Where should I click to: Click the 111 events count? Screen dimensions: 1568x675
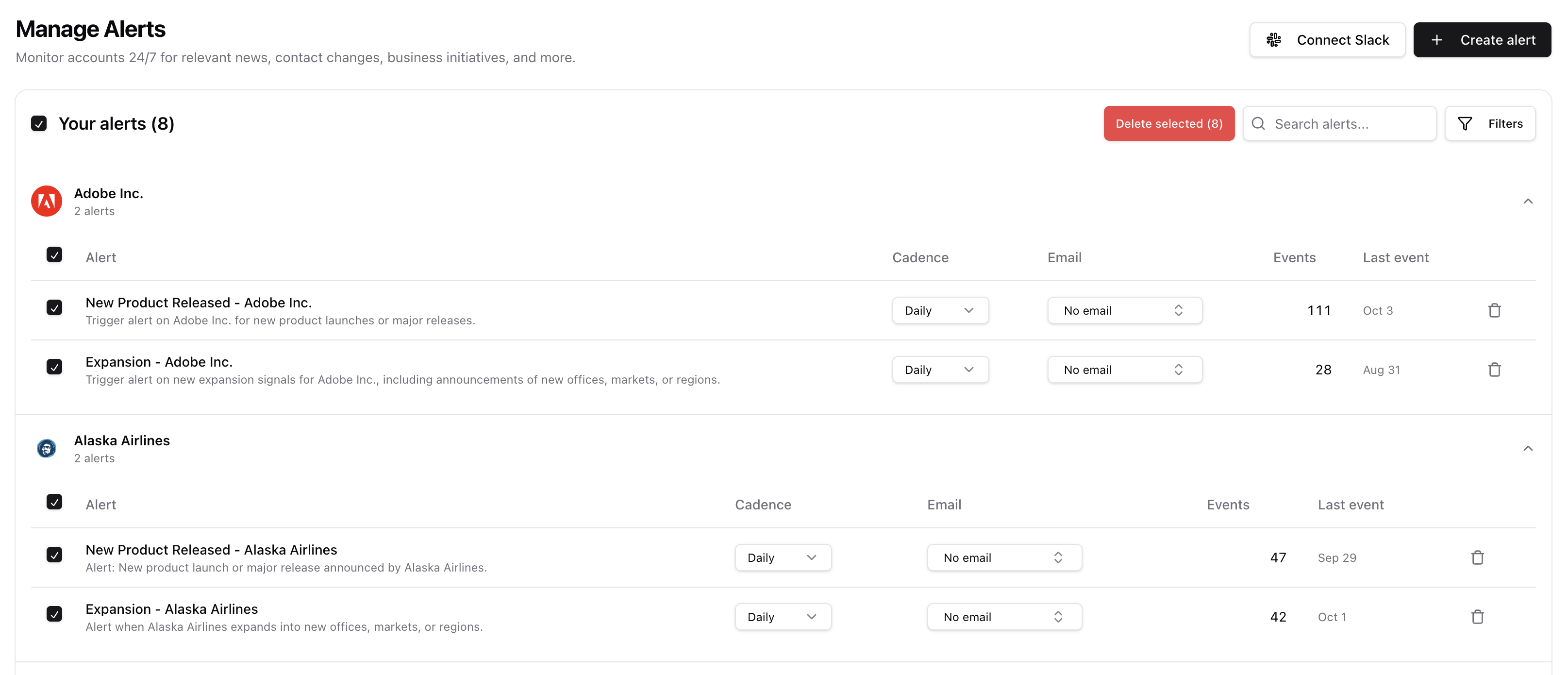point(1319,310)
